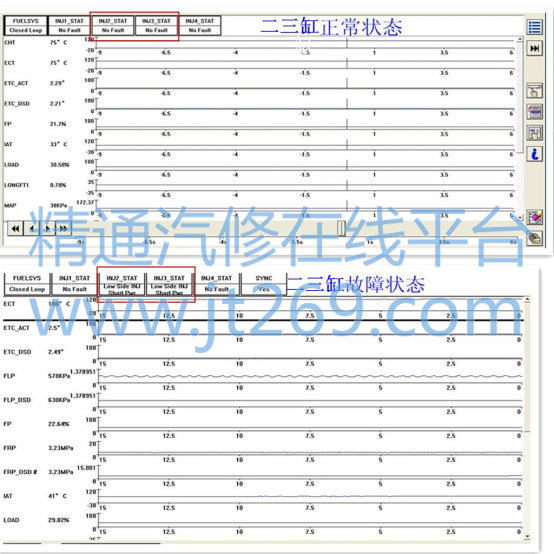This screenshot has height=554, width=554.
Task: Open the colored balls icon in sidebar
Action: pos(534,217)
